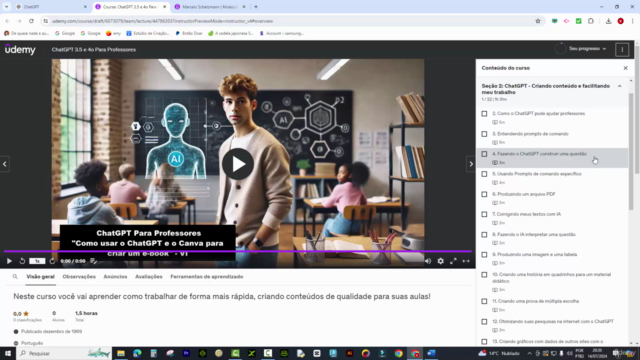Open the add note icon in player bar

point(93,261)
